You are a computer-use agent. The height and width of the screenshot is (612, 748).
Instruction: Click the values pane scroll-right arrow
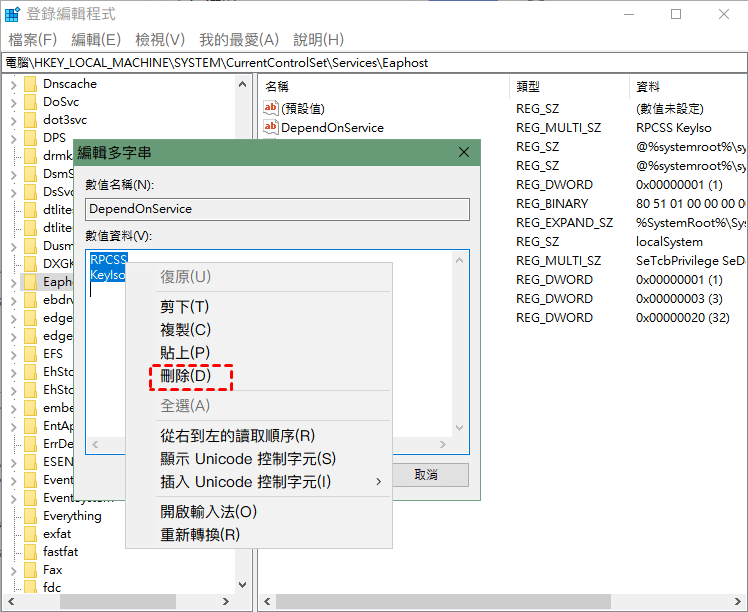point(738,602)
